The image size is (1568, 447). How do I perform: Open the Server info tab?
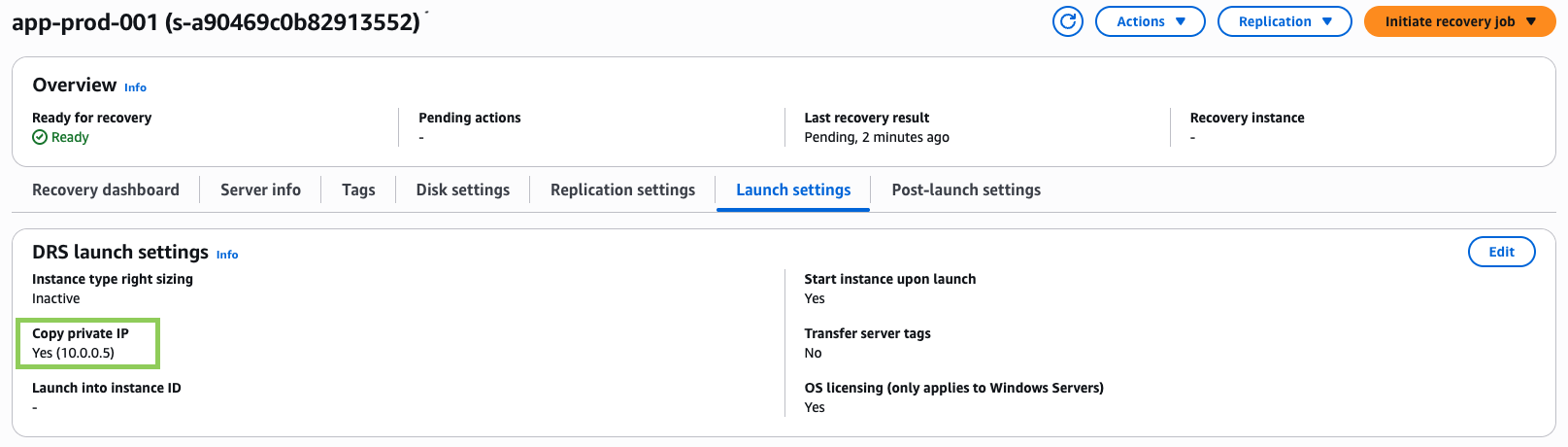[260, 189]
